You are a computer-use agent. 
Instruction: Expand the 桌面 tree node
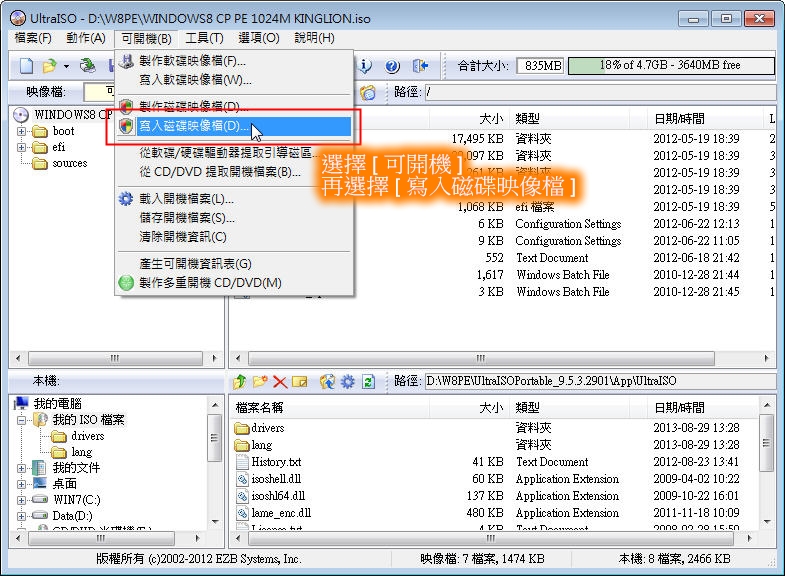(21, 484)
